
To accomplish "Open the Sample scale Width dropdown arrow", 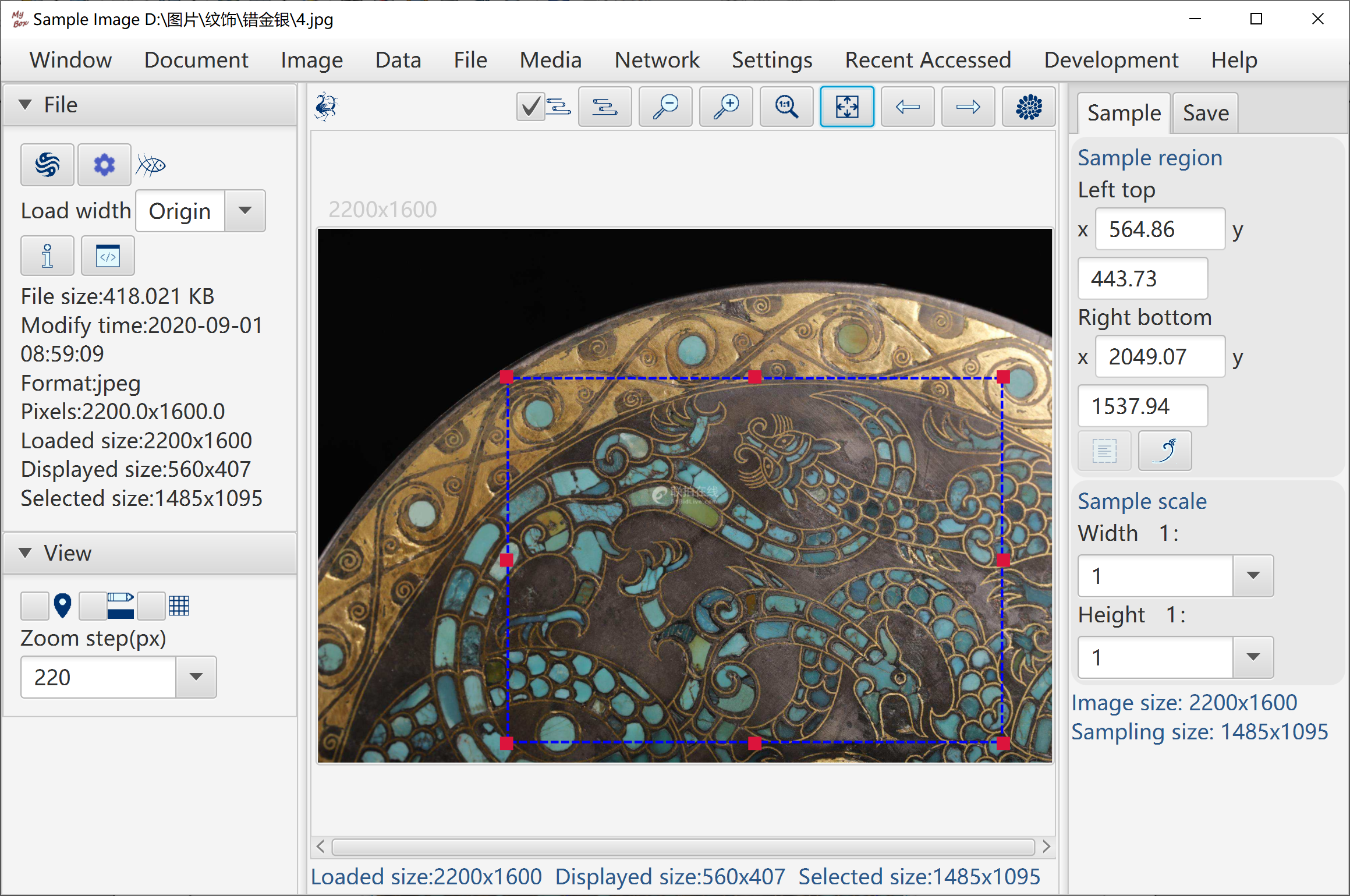I will click(x=1253, y=576).
